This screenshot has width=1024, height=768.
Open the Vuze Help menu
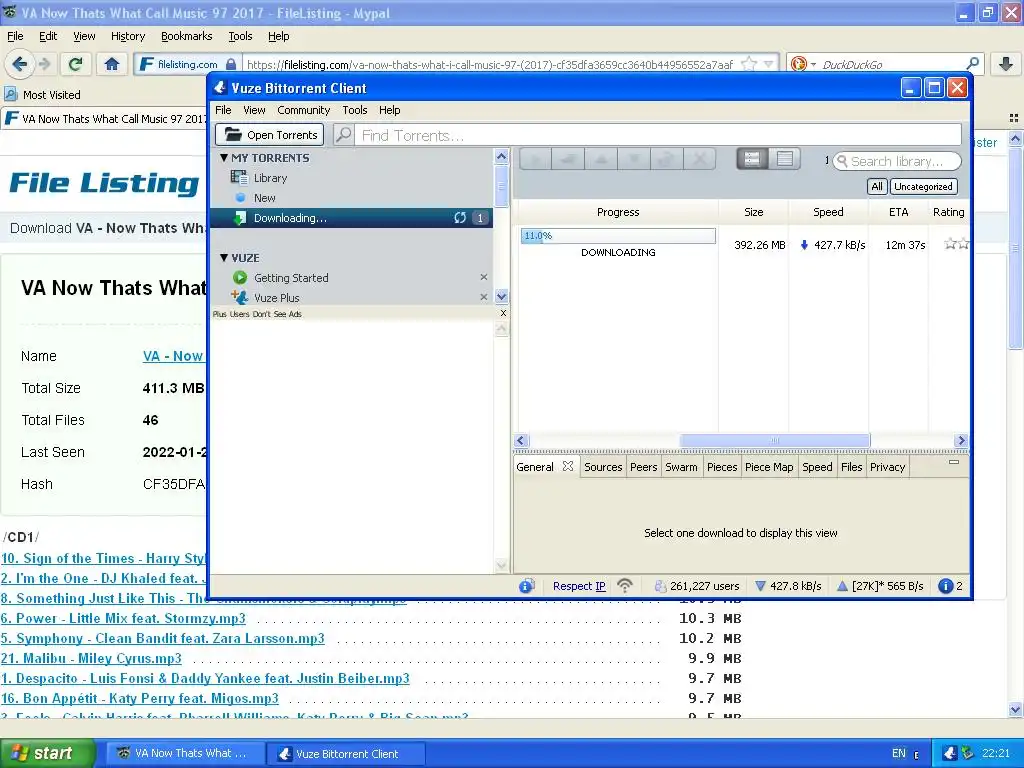[x=389, y=110]
